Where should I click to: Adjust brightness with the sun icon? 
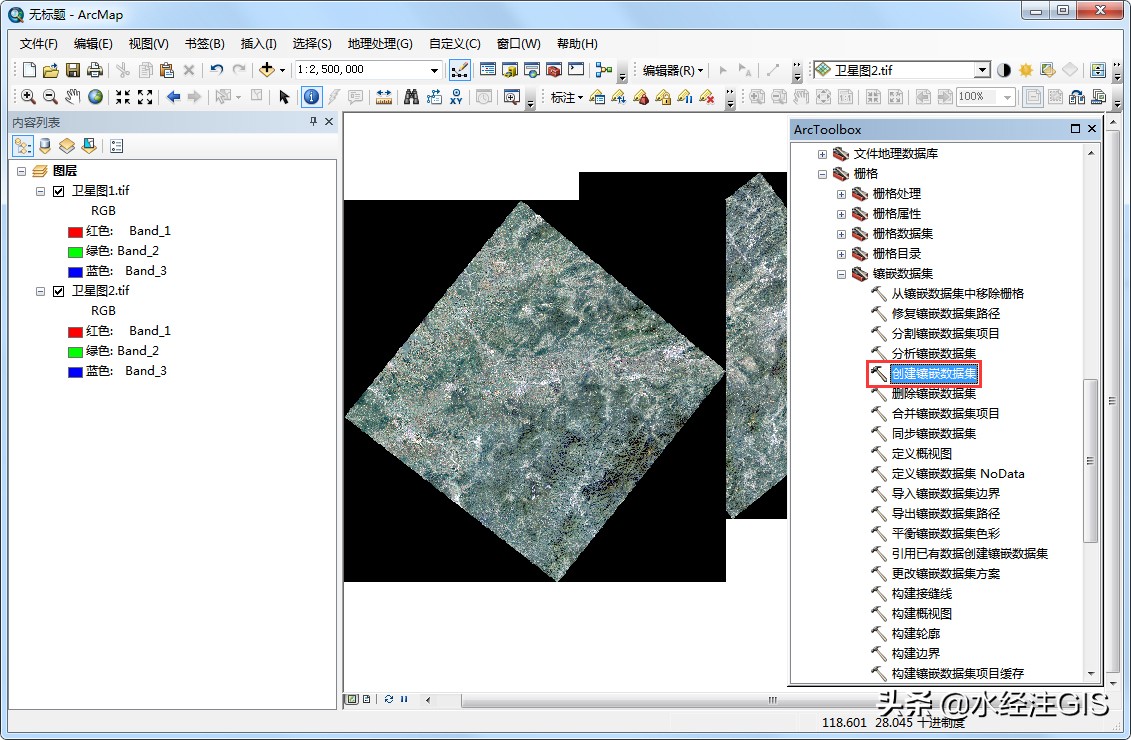tap(1027, 70)
